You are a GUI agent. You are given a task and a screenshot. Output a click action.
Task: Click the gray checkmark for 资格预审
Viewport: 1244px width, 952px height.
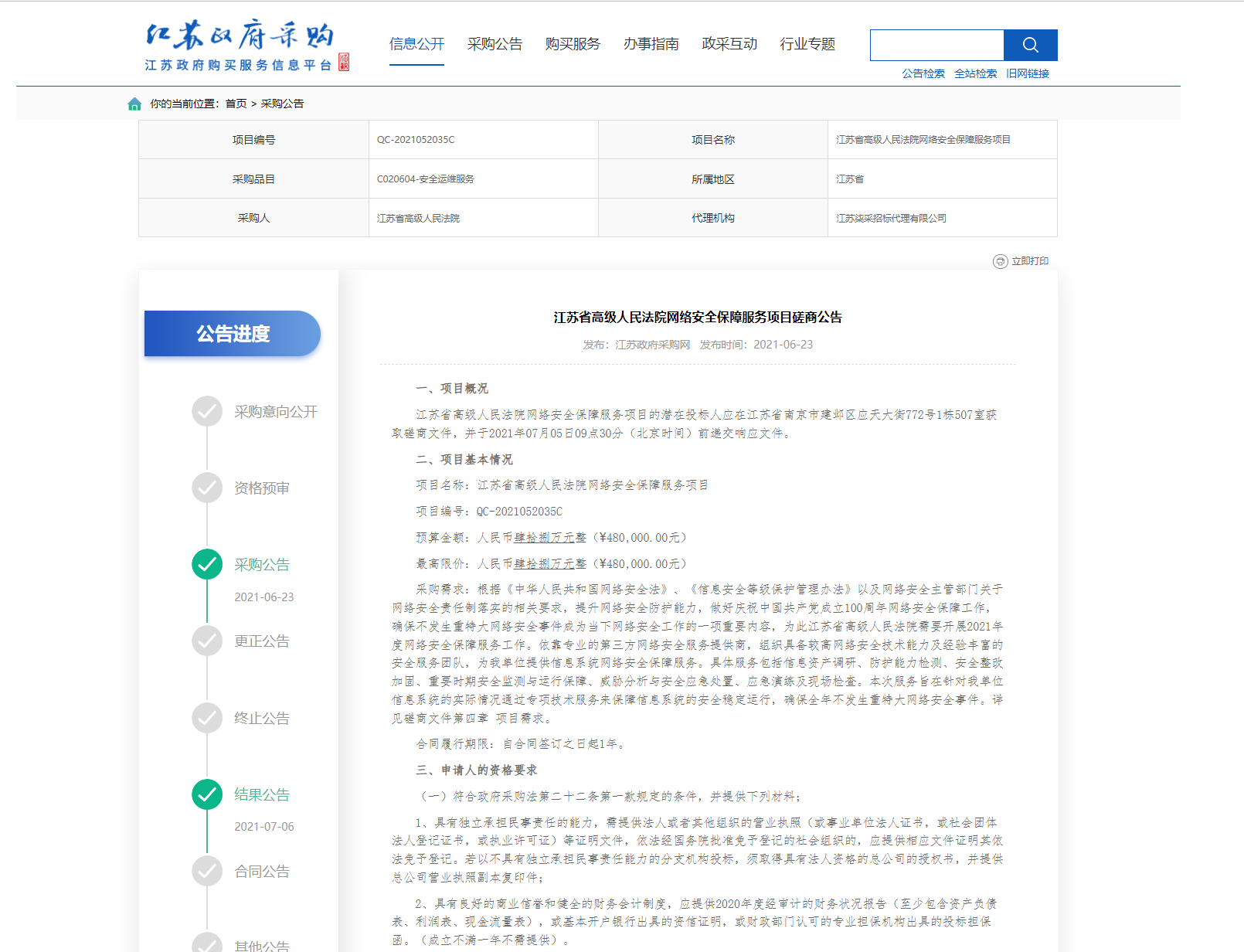(x=207, y=488)
